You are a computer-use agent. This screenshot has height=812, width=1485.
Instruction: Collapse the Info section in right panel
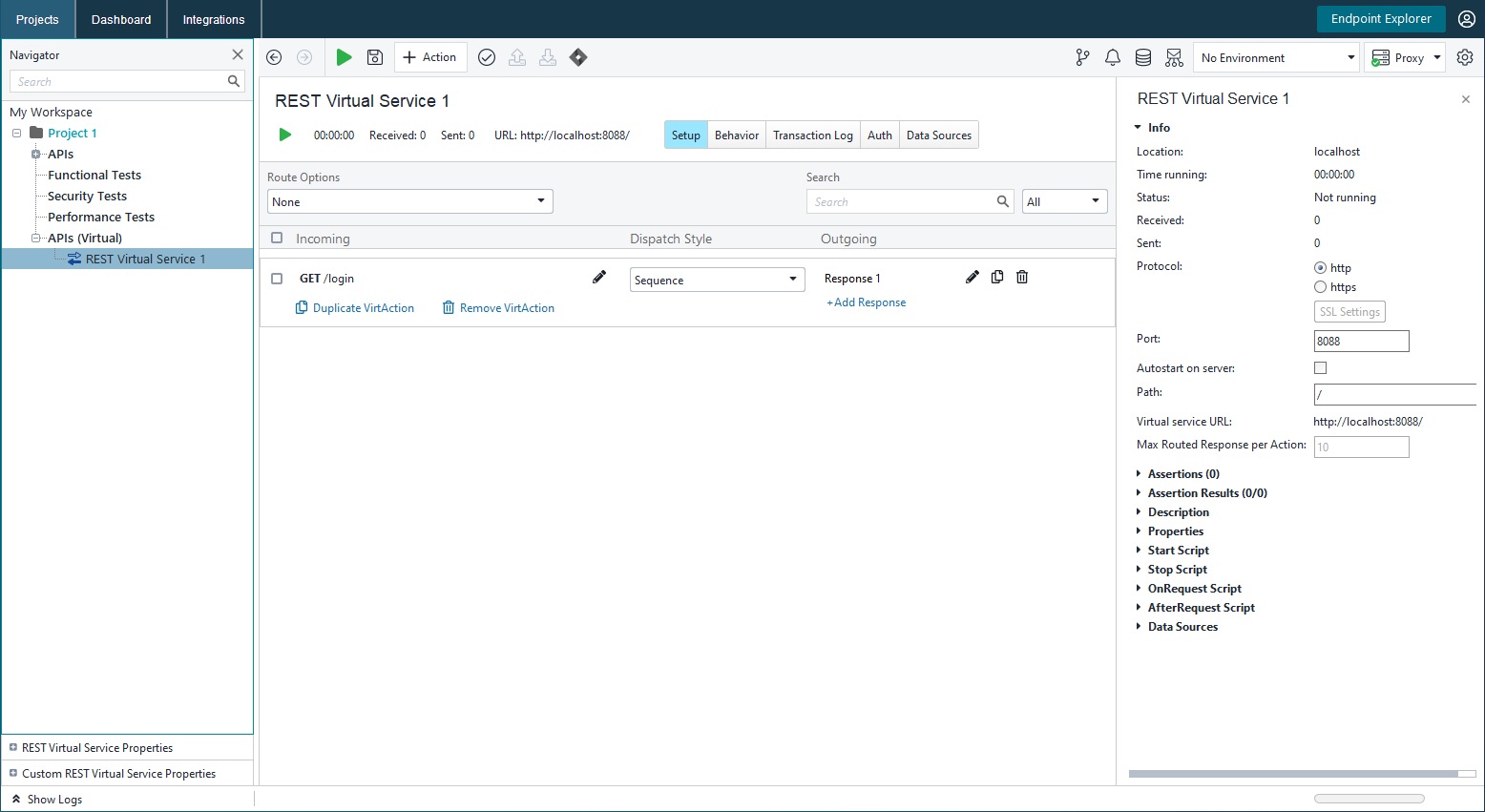pyautogui.click(x=1138, y=127)
